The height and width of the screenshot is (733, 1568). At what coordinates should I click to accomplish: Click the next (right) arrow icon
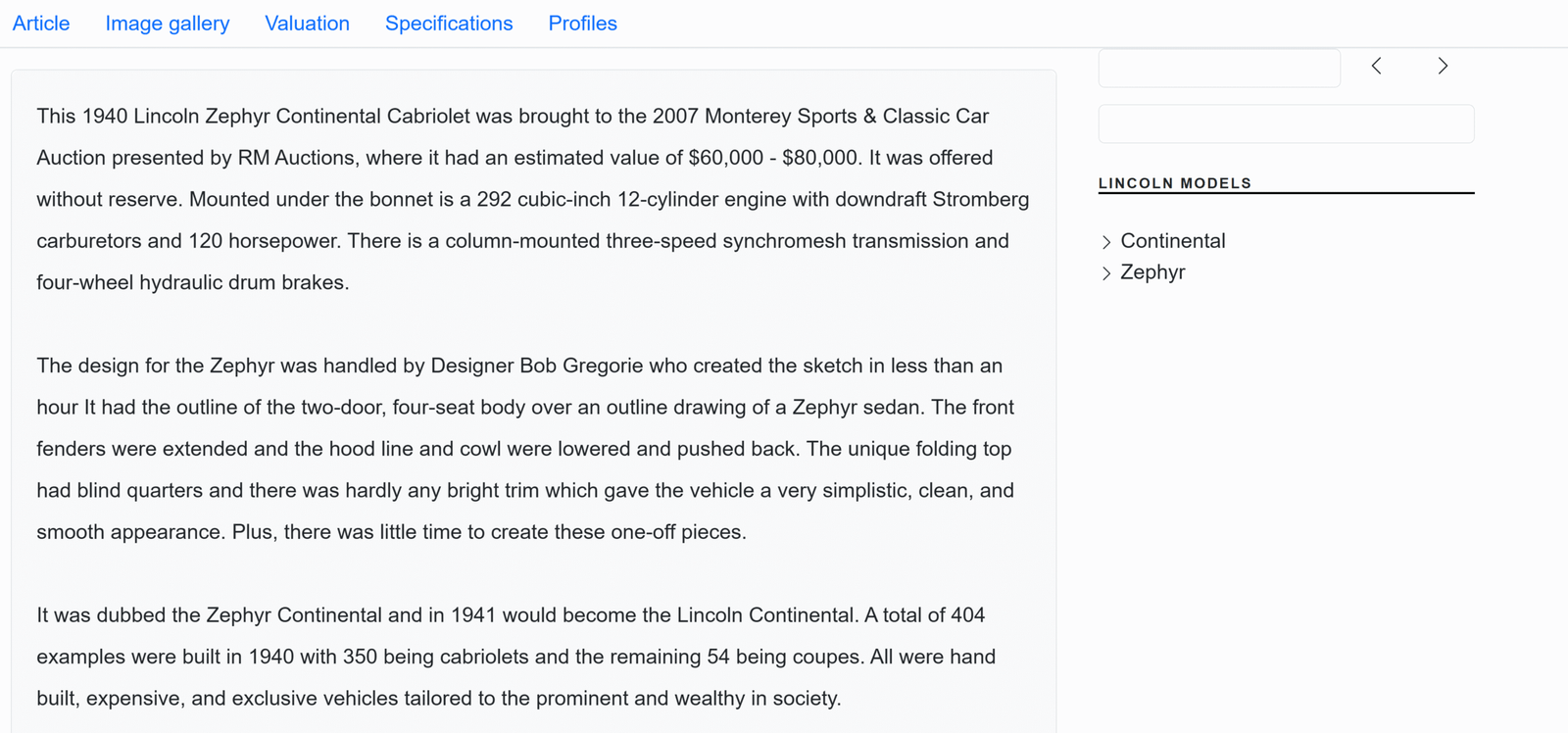pyautogui.click(x=1443, y=66)
